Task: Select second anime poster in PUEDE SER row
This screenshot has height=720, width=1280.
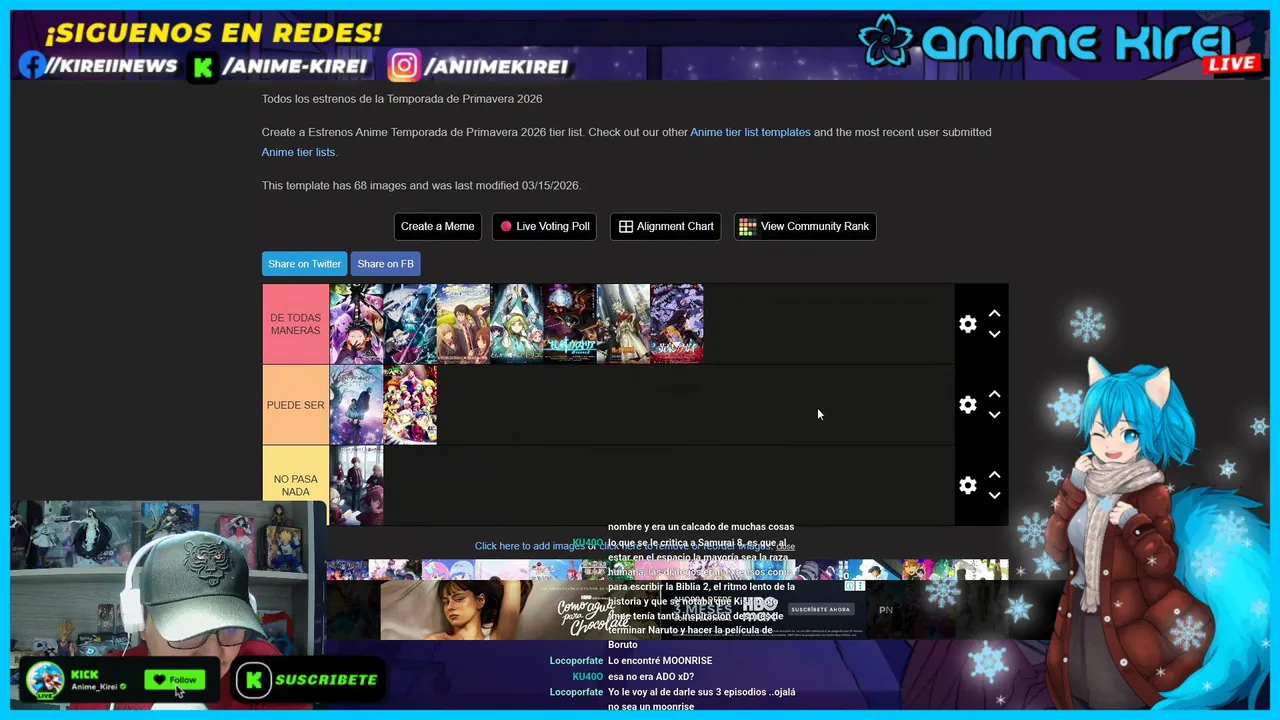Action: [410, 405]
